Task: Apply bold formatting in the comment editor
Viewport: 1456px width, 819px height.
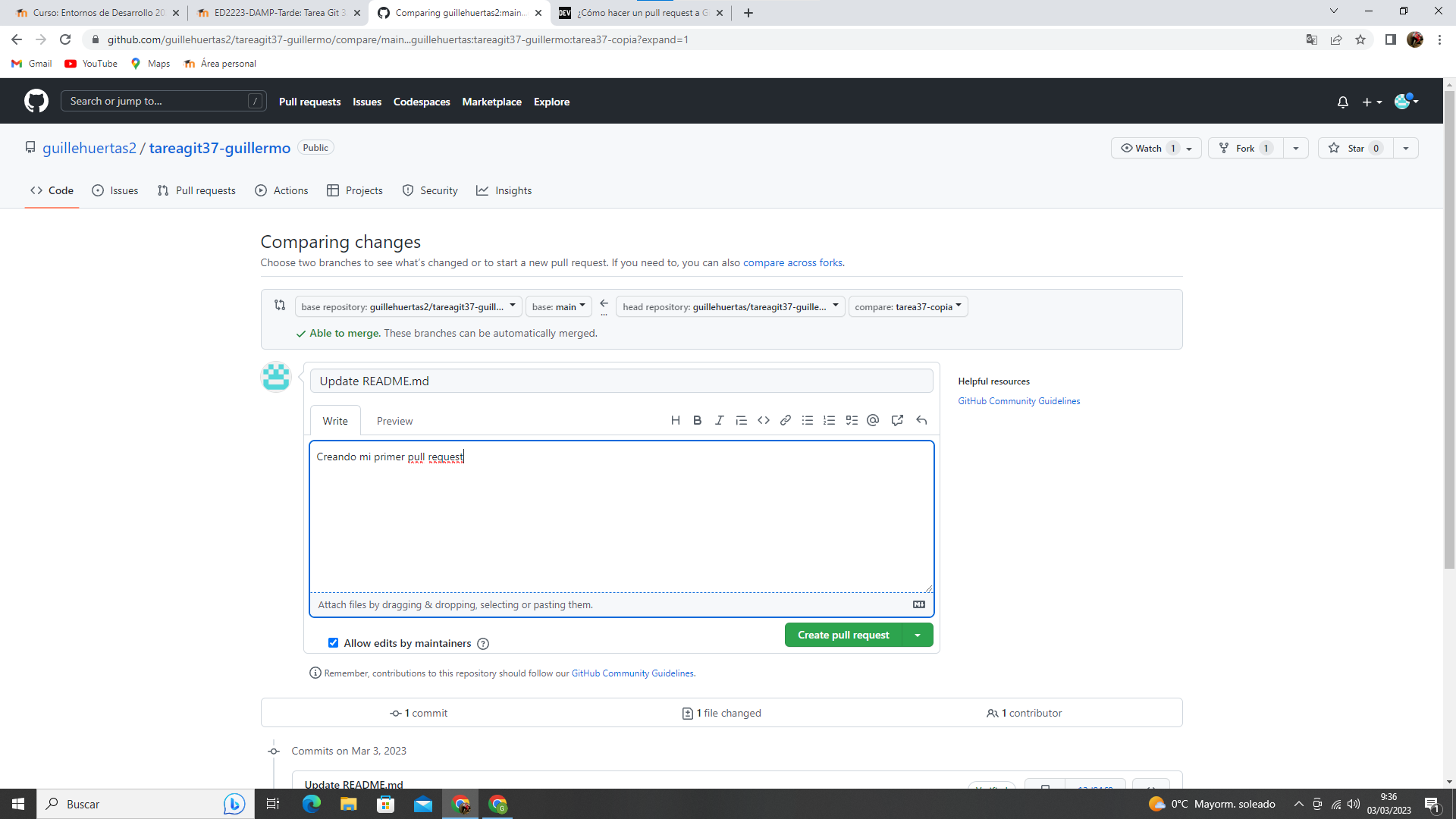Action: point(697,420)
